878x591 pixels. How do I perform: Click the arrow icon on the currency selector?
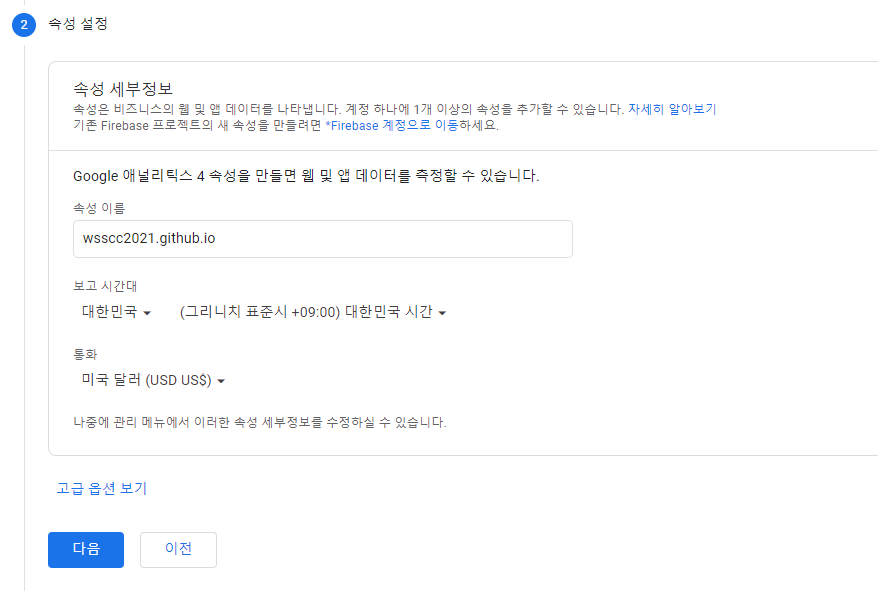[x=219, y=380]
